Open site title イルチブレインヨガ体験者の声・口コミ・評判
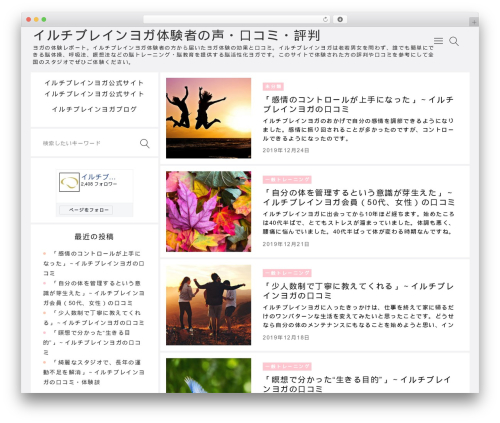 tap(177, 35)
